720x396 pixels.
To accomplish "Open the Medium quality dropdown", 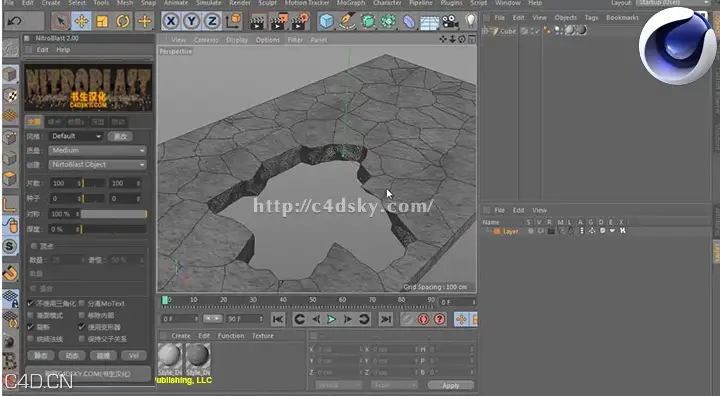I will pyautogui.click(x=97, y=151).
